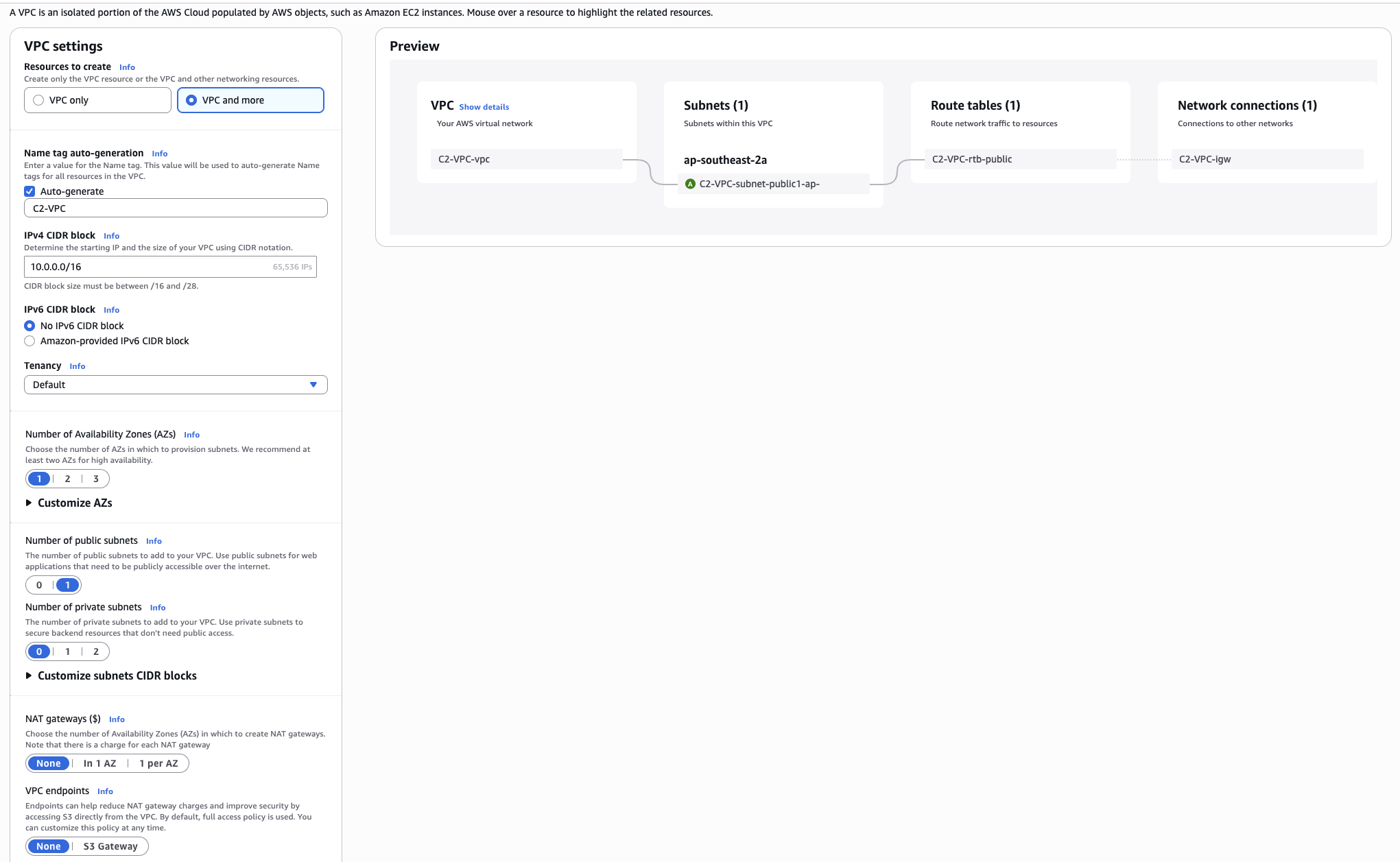Image resolution: width=1400 pixels, height=862 pixels.
Task: Select None for NAT gateways
Action: [x=49, y=763]
